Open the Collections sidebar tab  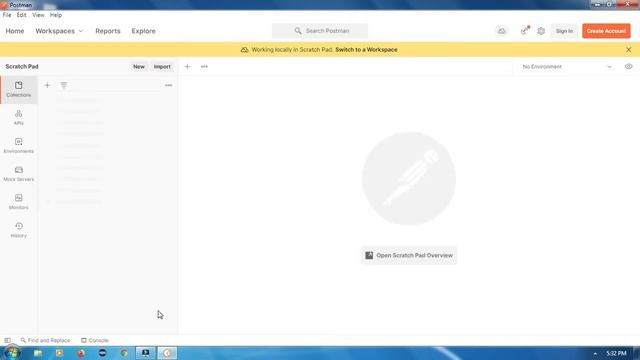coord(18,89)
